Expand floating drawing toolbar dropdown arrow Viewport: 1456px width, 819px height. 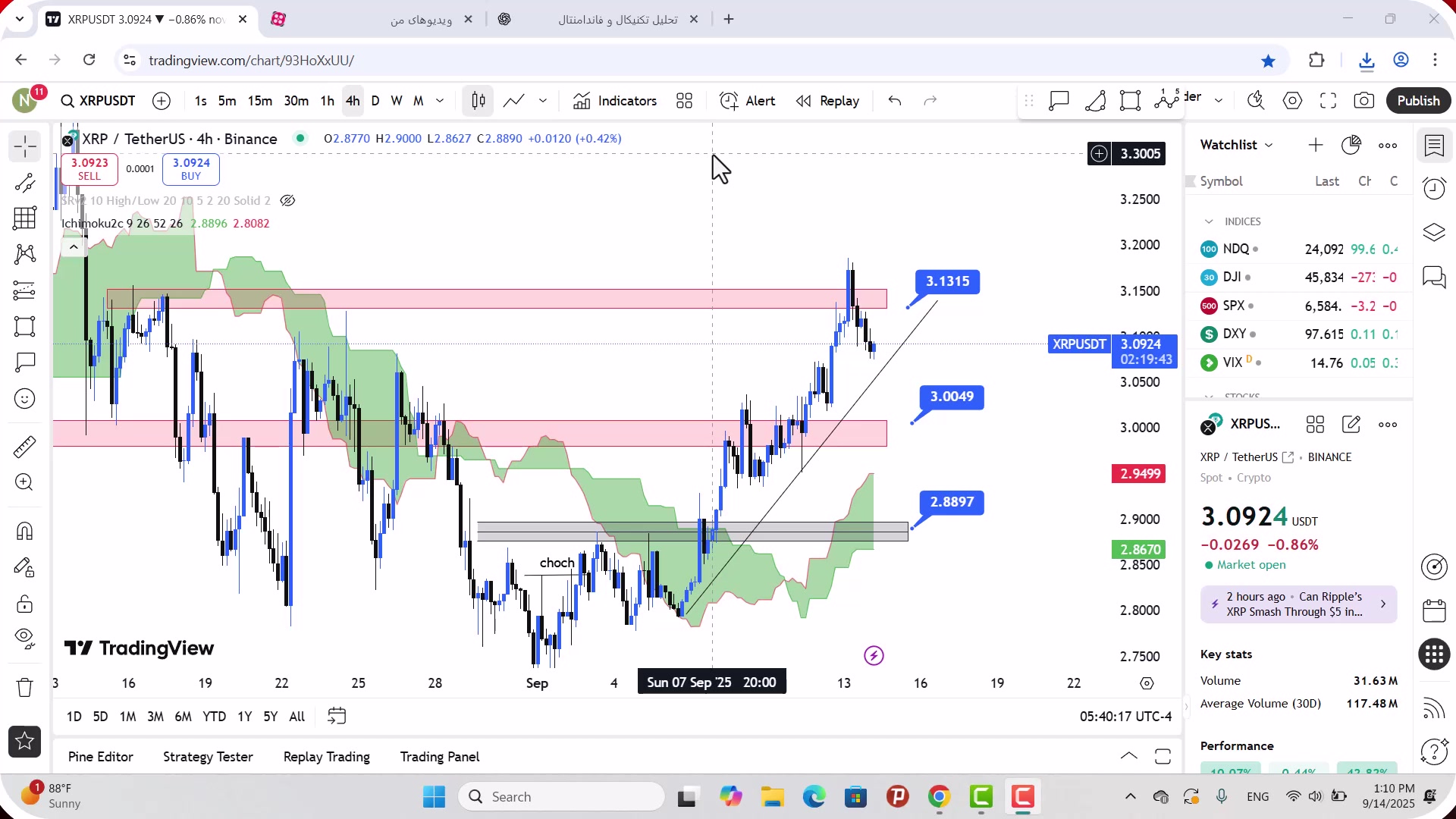click(x=1219, y=101)
